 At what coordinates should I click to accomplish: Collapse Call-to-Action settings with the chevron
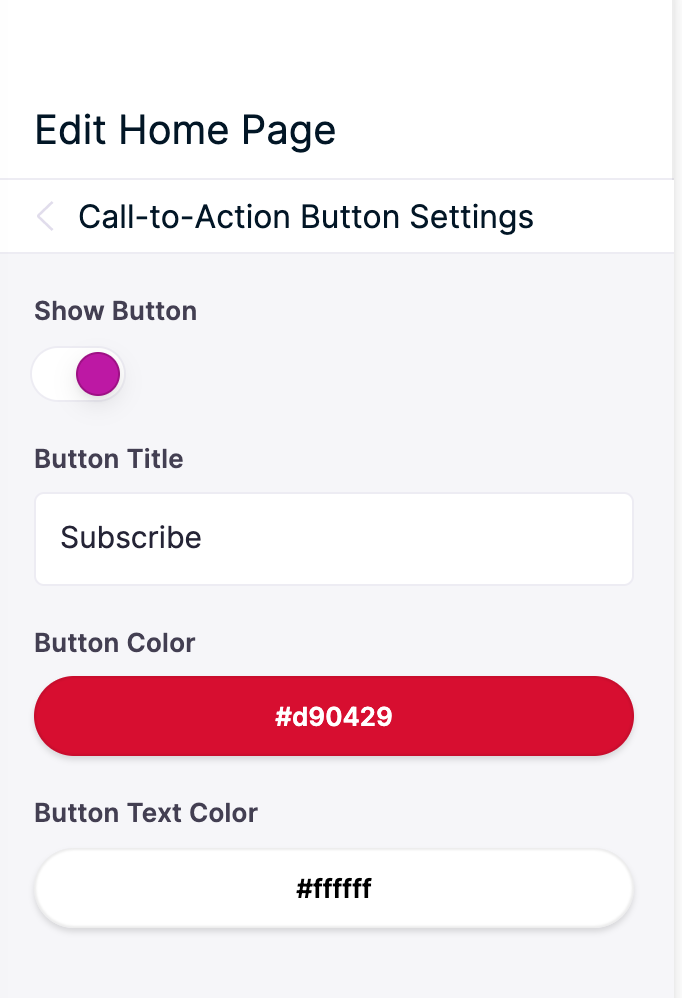(x=46, y=216)
